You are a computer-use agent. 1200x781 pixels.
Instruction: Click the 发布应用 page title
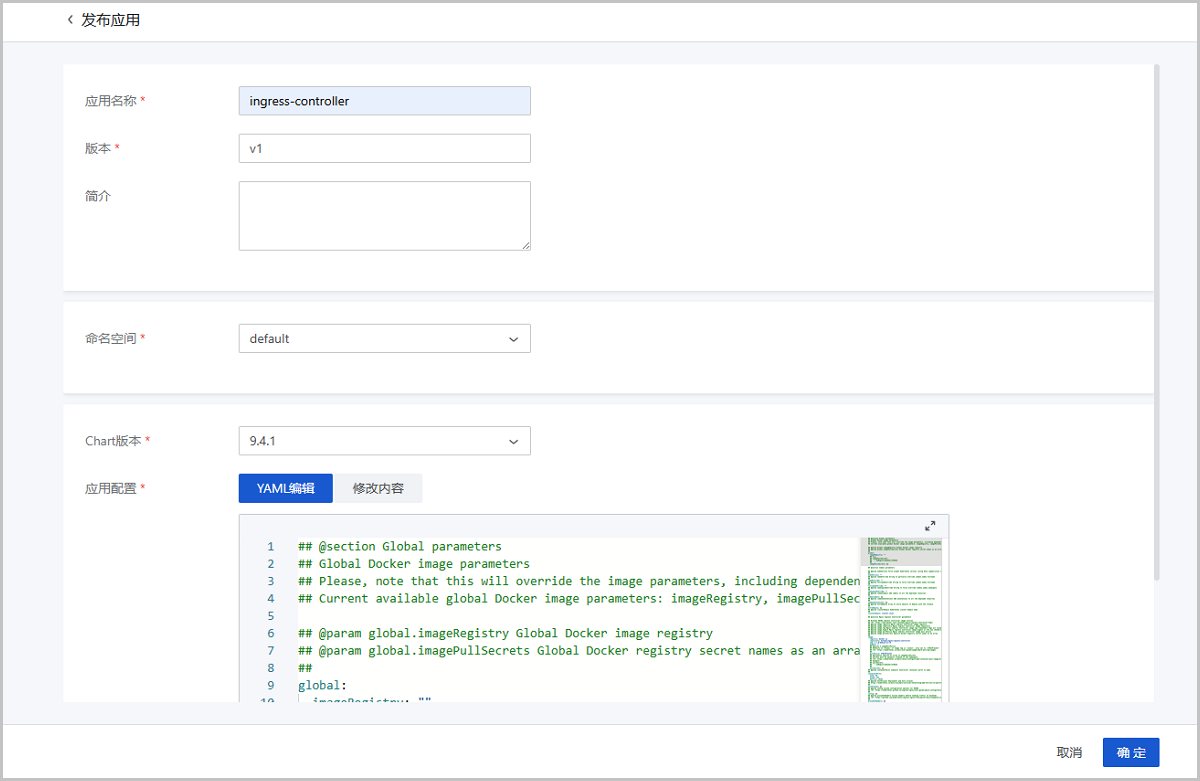point(110,20)
